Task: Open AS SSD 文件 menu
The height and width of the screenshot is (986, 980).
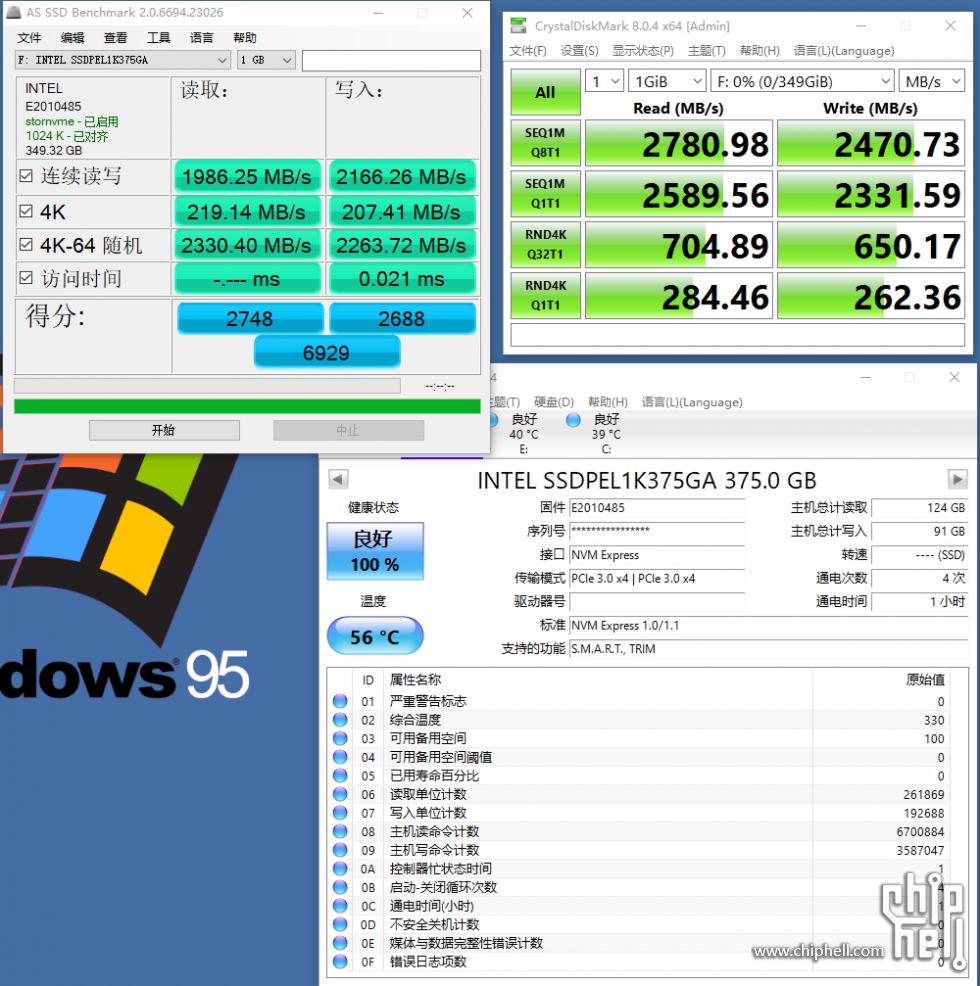Action: 29,38
